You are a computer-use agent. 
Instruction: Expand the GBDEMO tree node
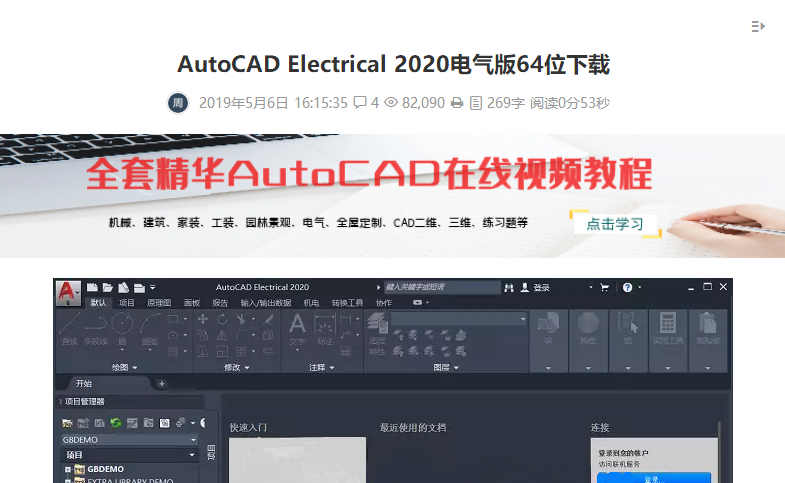click(x=68, y=469)
